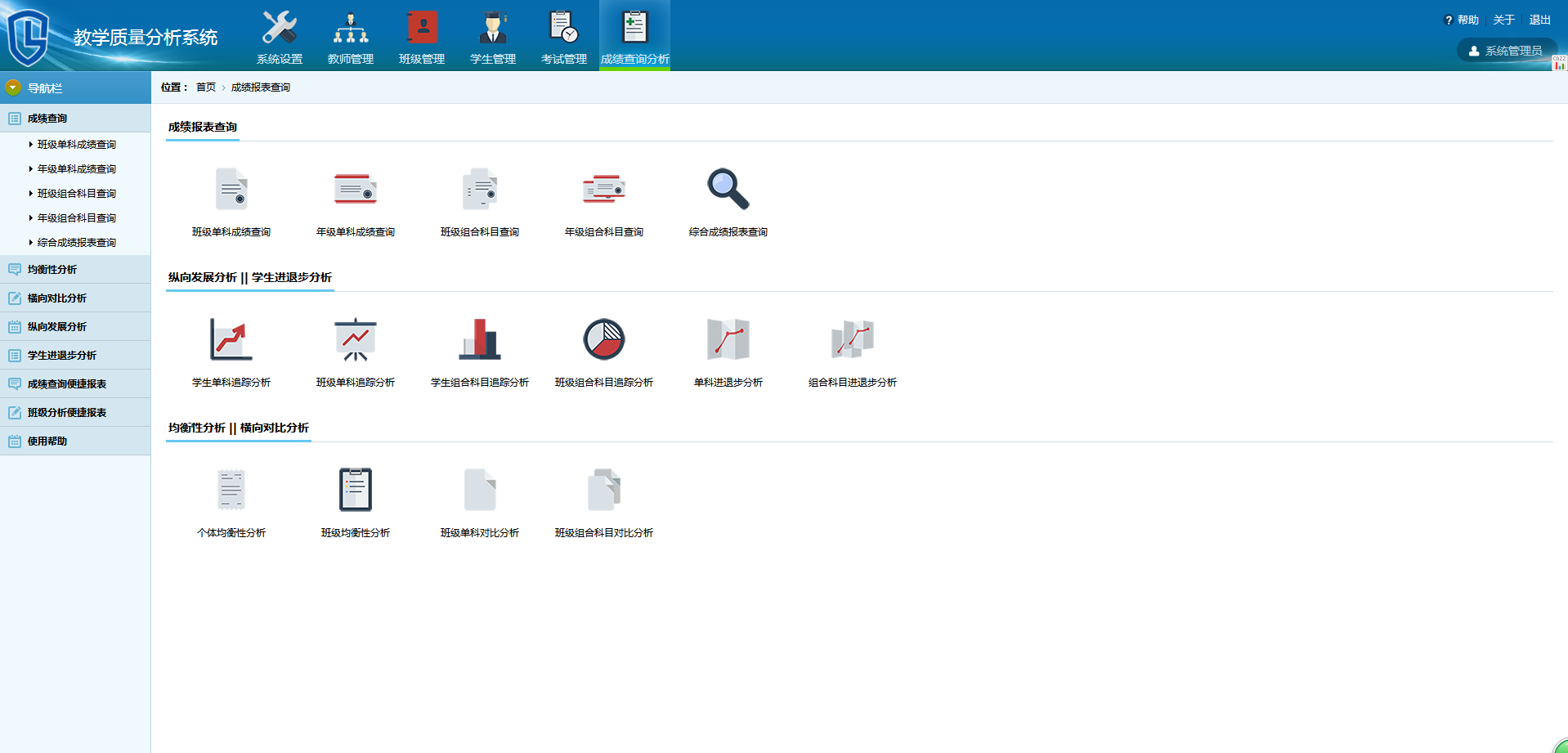The width and height of the screenshot is (1568, 753).
Task: Click the shield logo in header
Action: [x=28, y=37]
